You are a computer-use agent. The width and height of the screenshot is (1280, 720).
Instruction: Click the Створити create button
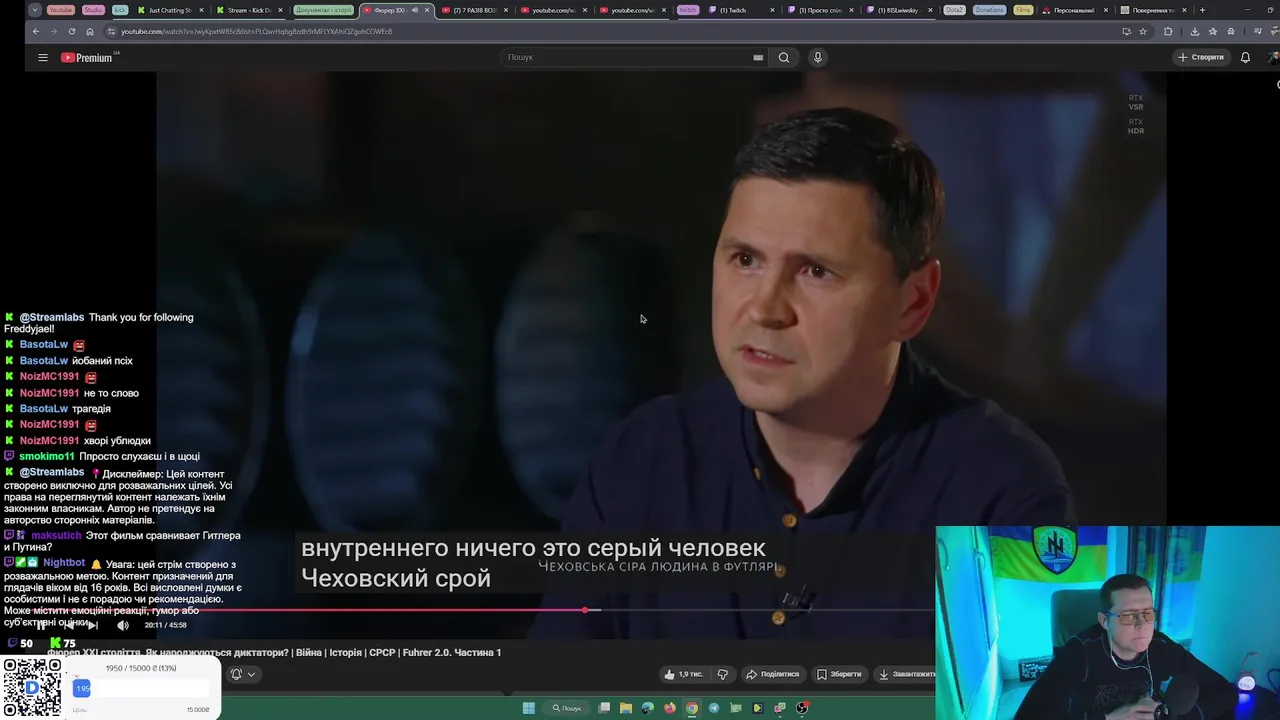click(1201, 57)
